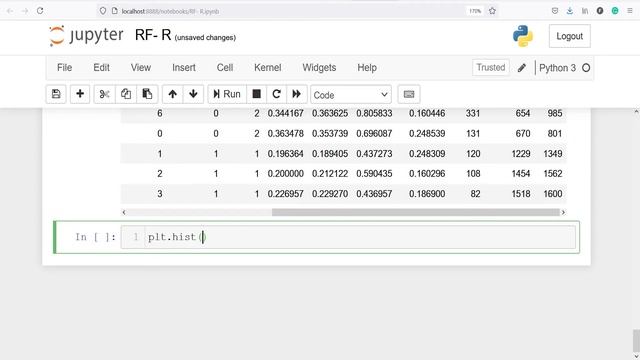
Task: Open browser downloads icon
Action: (x=570, y=11)
